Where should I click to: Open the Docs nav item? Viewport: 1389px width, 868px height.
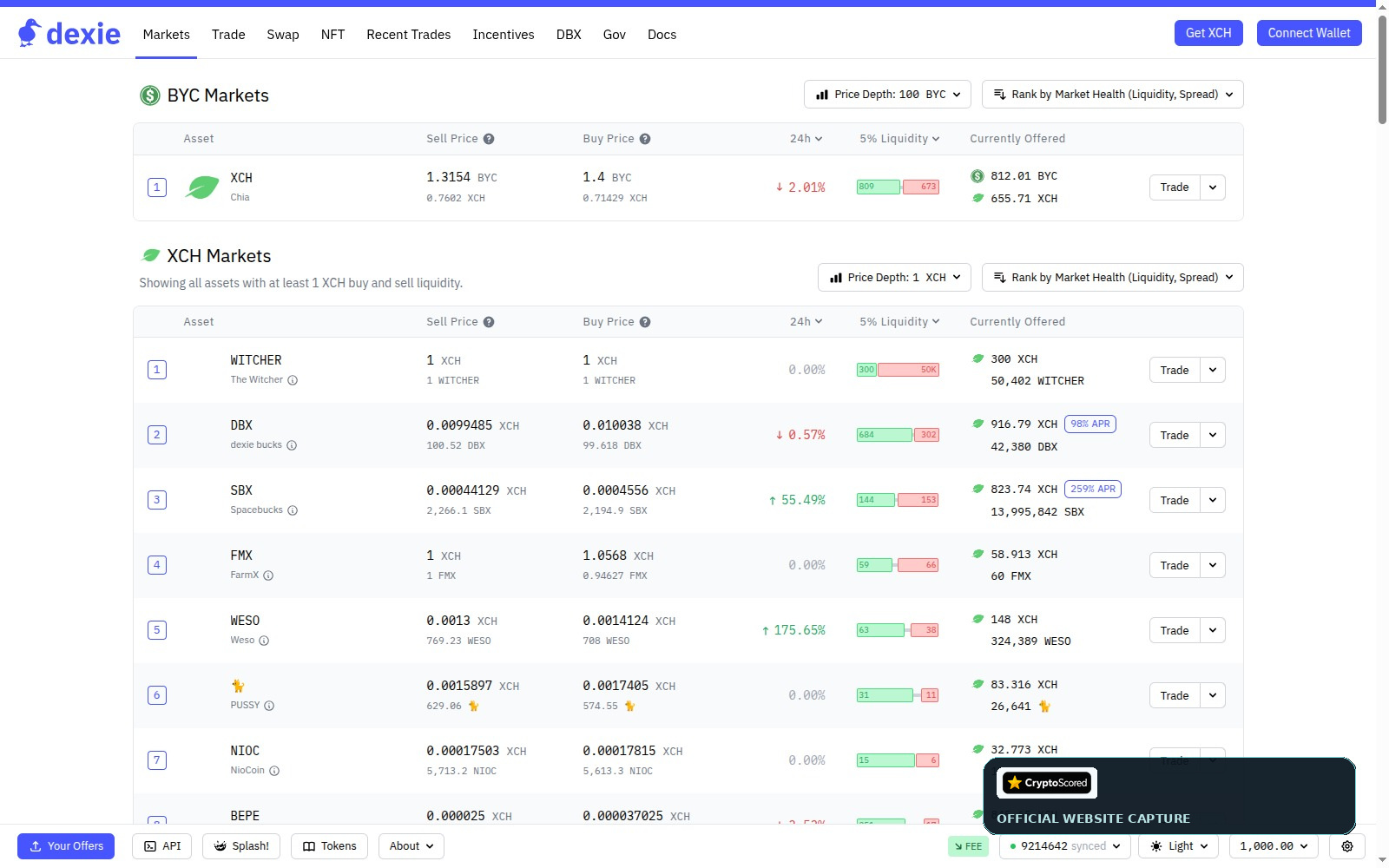[x=662, y=35]
